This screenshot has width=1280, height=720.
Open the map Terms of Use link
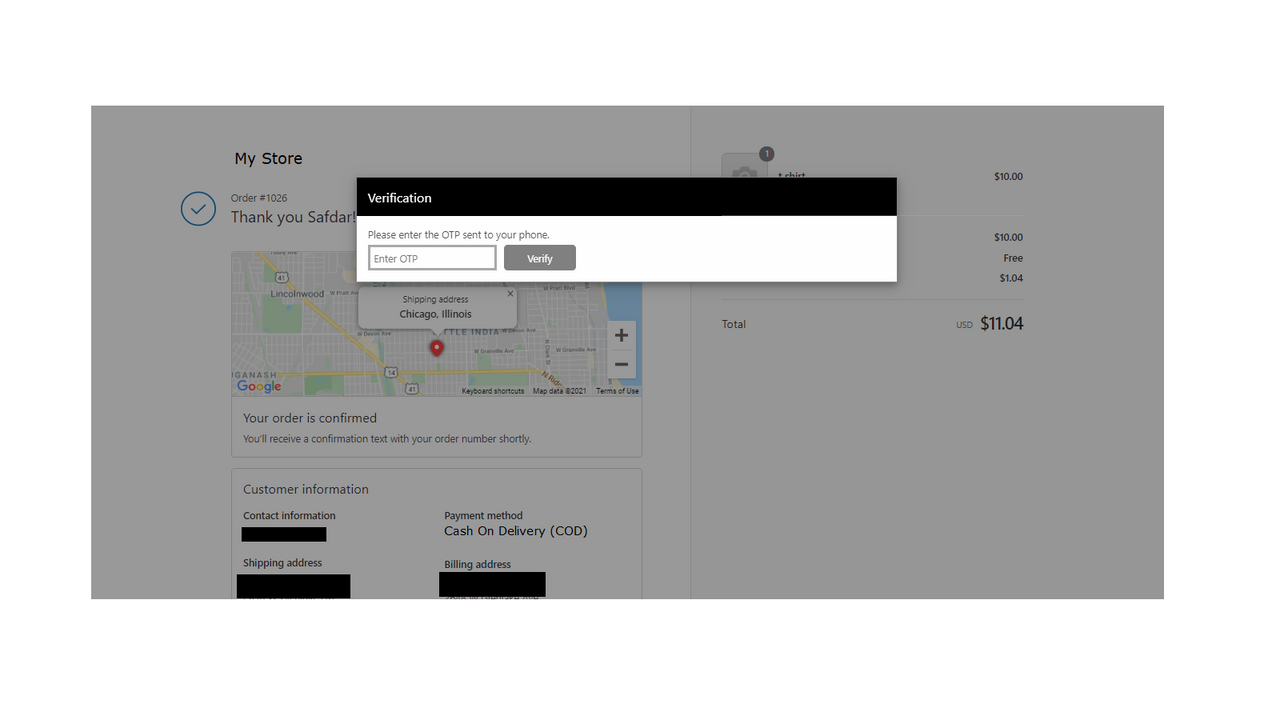point(617,391)
